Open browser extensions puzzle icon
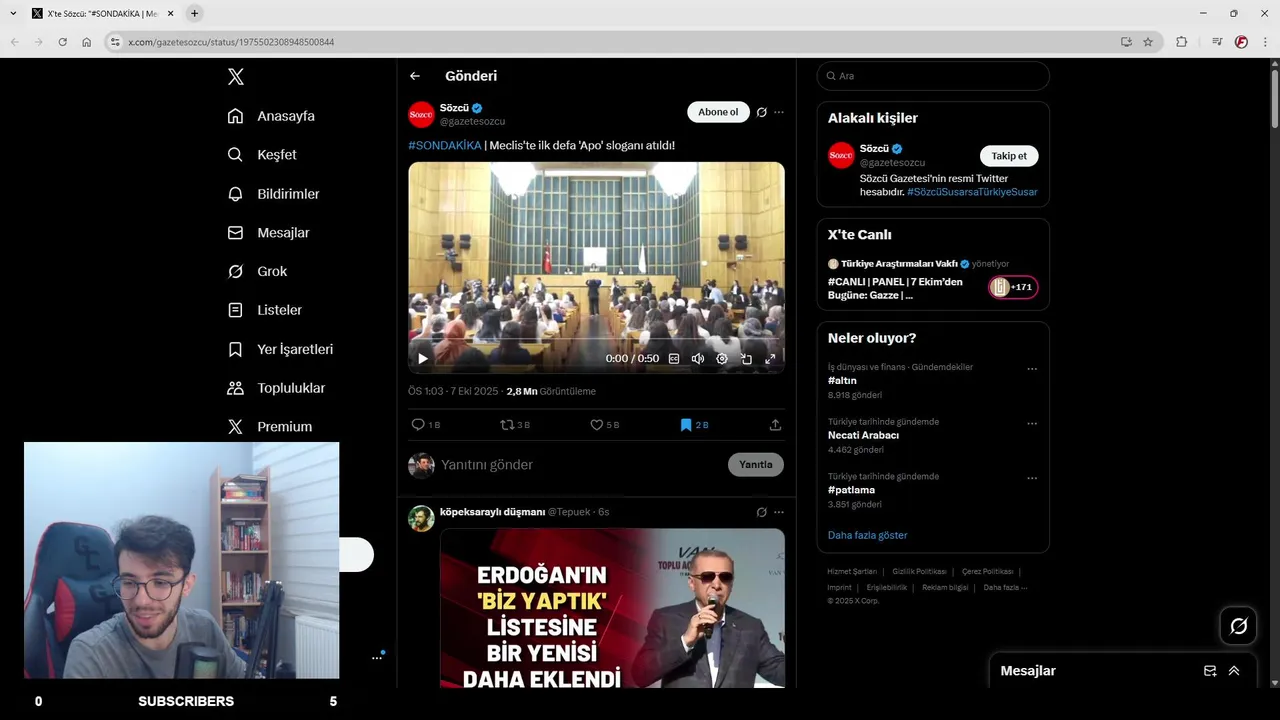 point(1181,42)
